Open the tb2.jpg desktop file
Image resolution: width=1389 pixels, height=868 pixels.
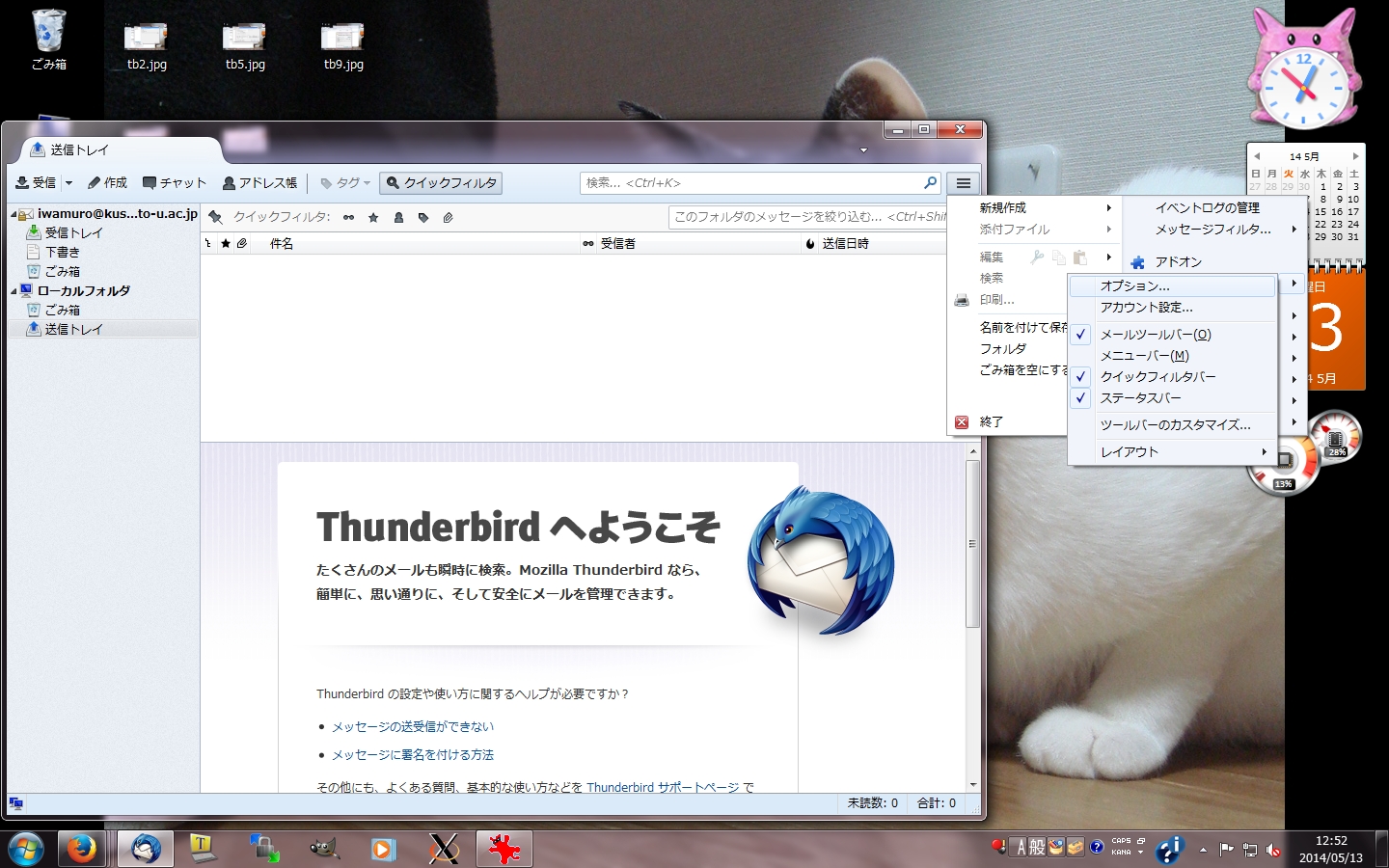(x=147, y=46)
